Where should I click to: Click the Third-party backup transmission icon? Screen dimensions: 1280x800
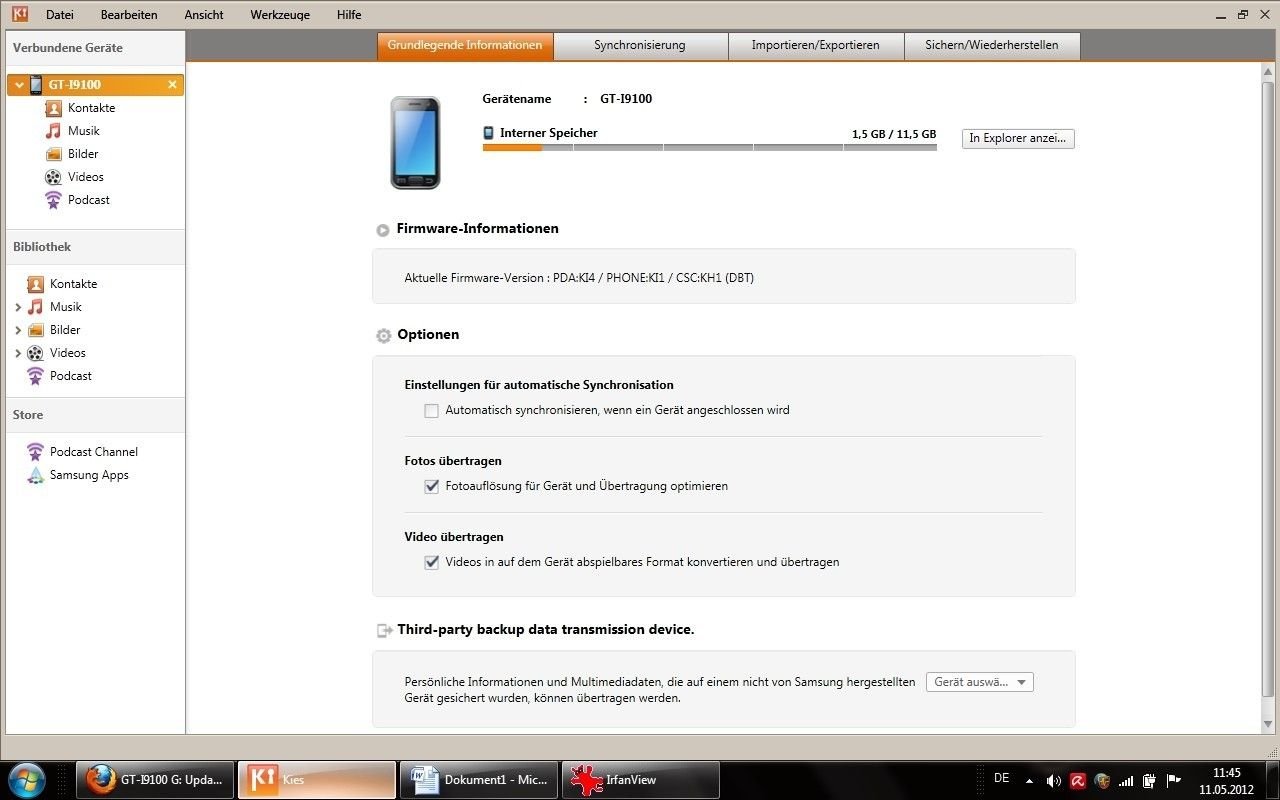[x=384, y=630]
